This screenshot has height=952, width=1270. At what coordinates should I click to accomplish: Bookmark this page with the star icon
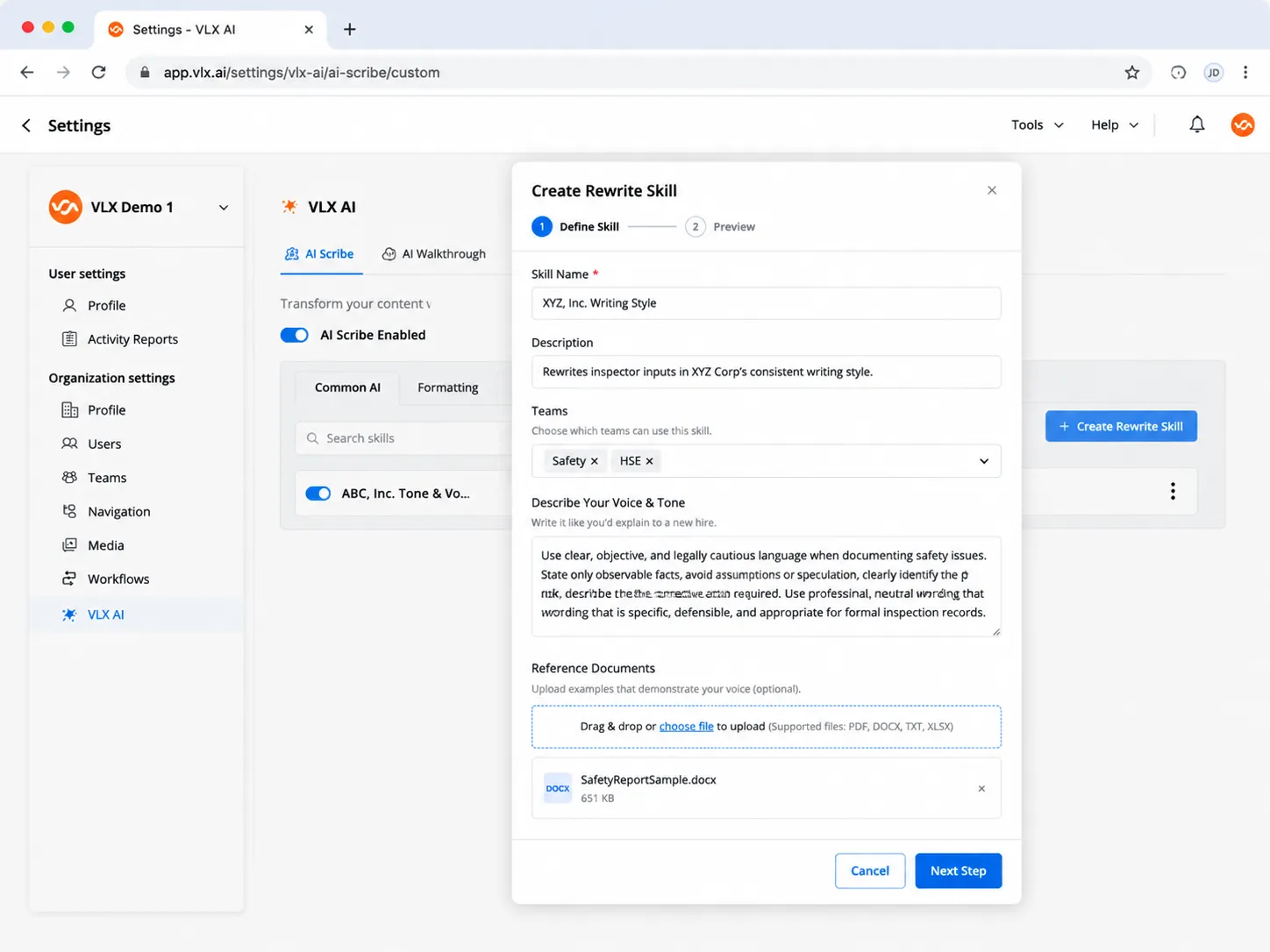coord(1132,73)
